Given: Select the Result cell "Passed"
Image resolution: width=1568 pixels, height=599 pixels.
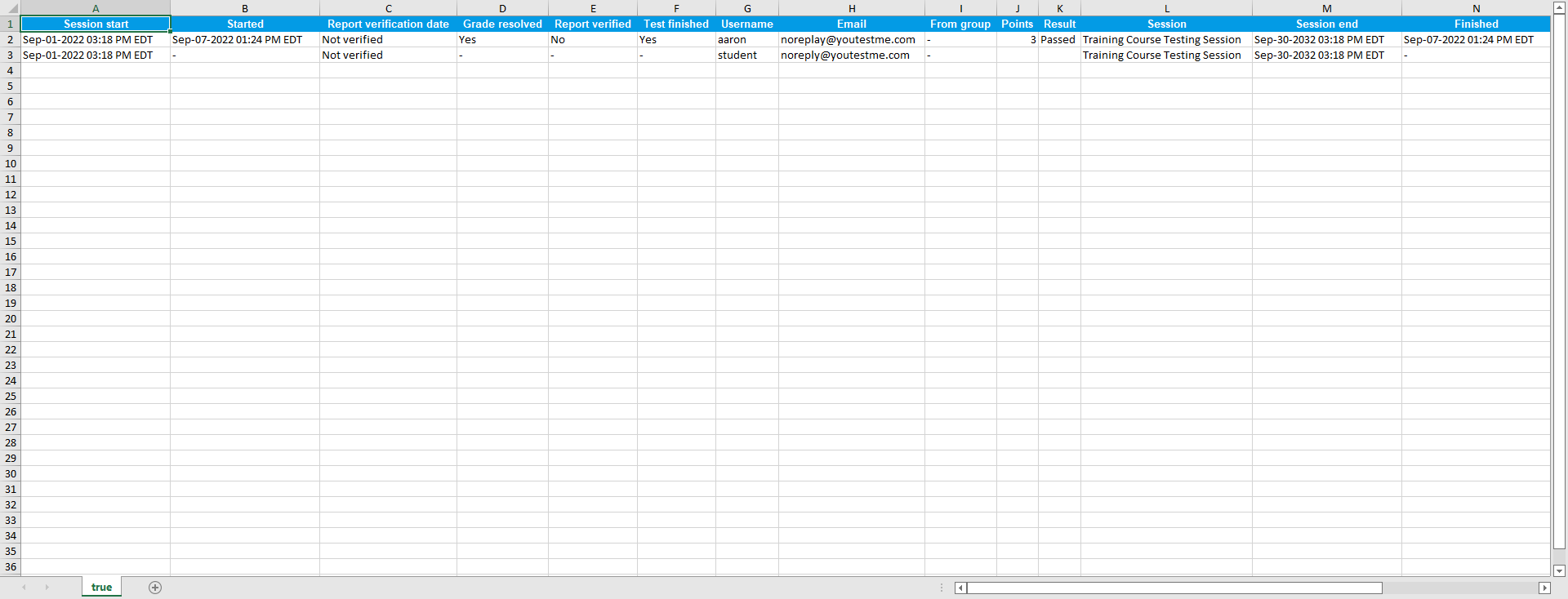Looking at the screenshot, I should click(x=1060, y=39).
